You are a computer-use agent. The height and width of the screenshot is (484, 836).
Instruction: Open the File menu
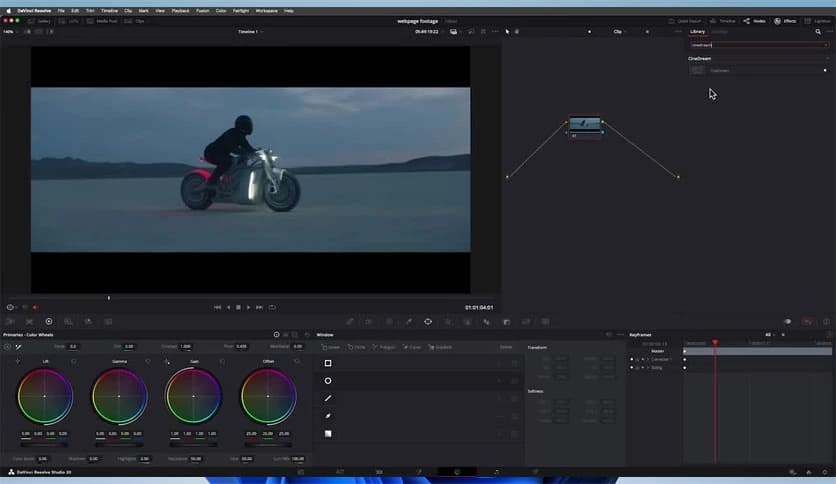click(61, 11)
